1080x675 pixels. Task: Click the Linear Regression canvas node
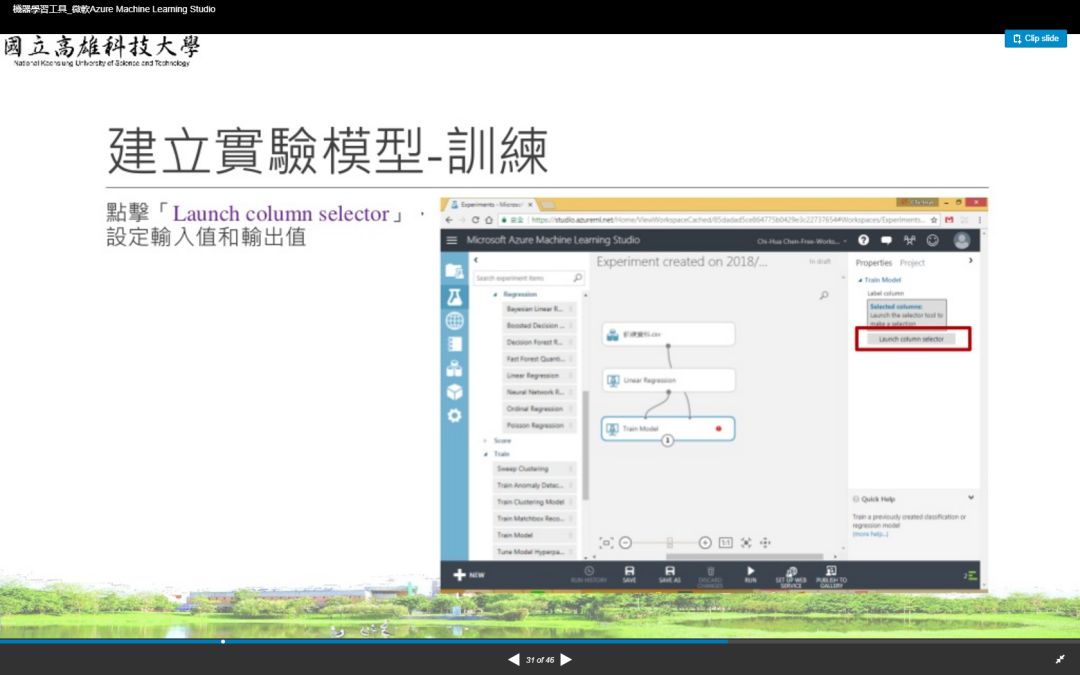(668, 380)
